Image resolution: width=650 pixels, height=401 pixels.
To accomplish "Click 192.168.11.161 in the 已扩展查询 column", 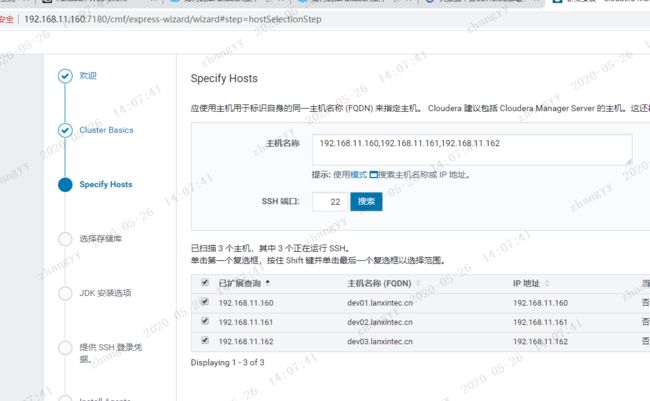I will (246, 322).
